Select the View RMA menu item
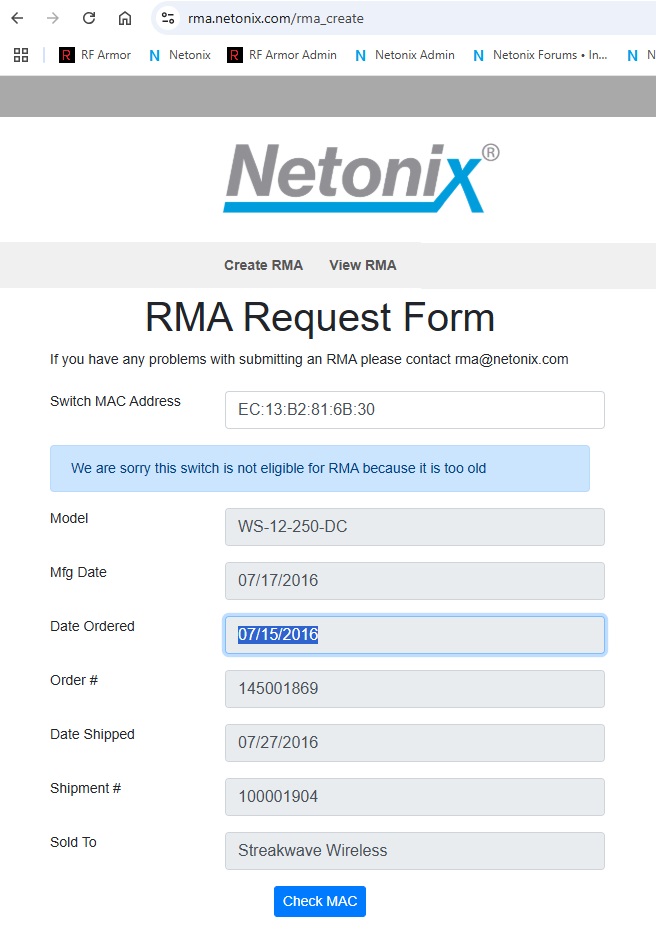 click(363, 265)
